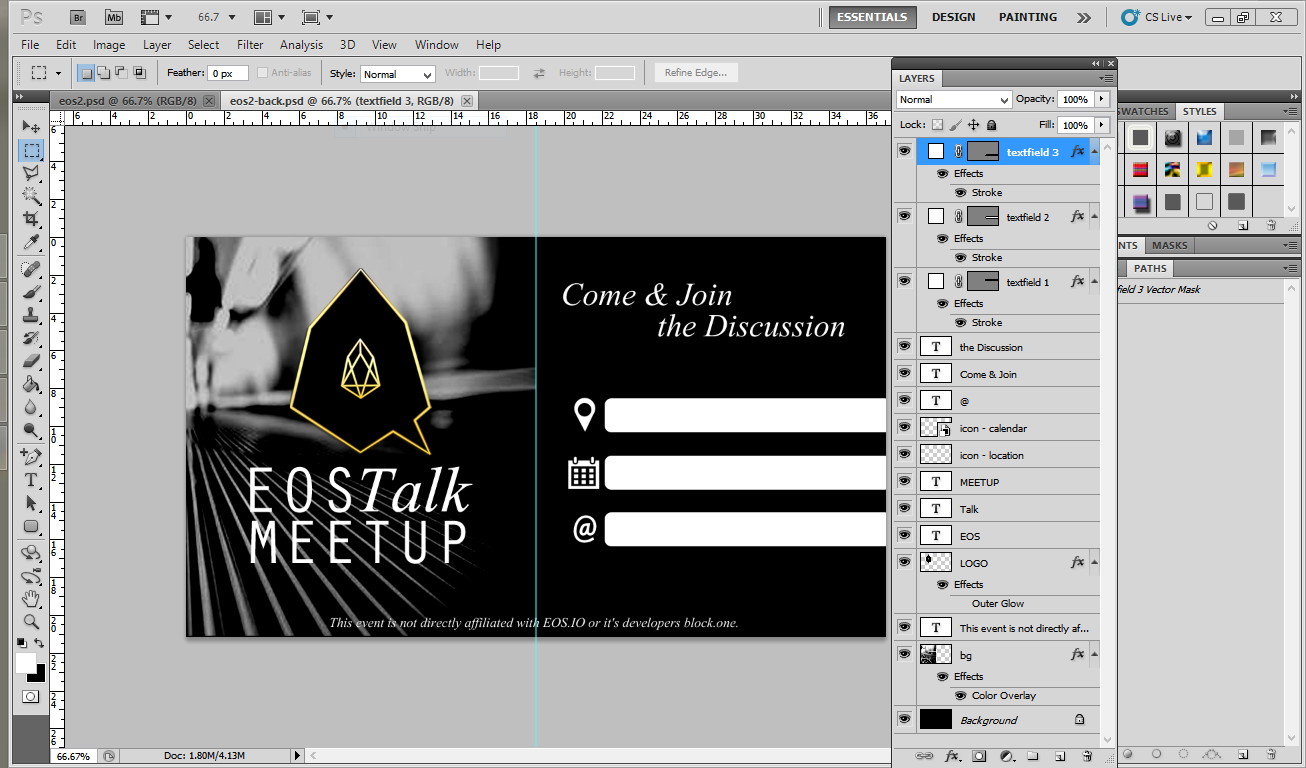Switch to Design workspace

[x=953, y=17]
